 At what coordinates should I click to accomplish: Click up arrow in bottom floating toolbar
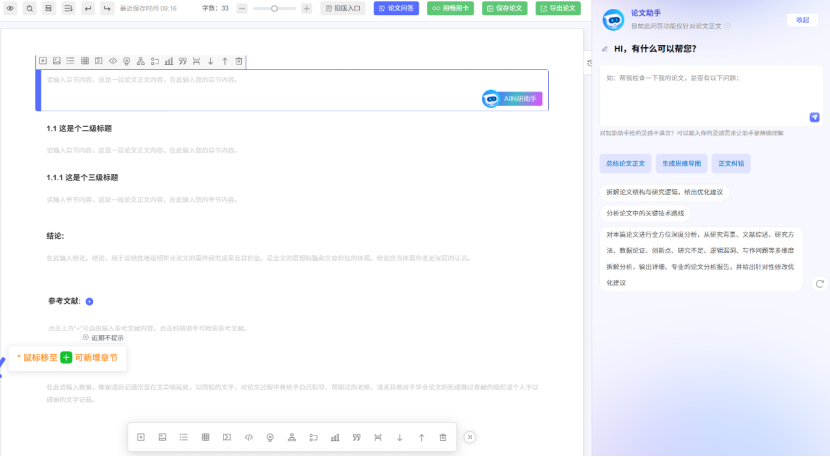(421, 437)
